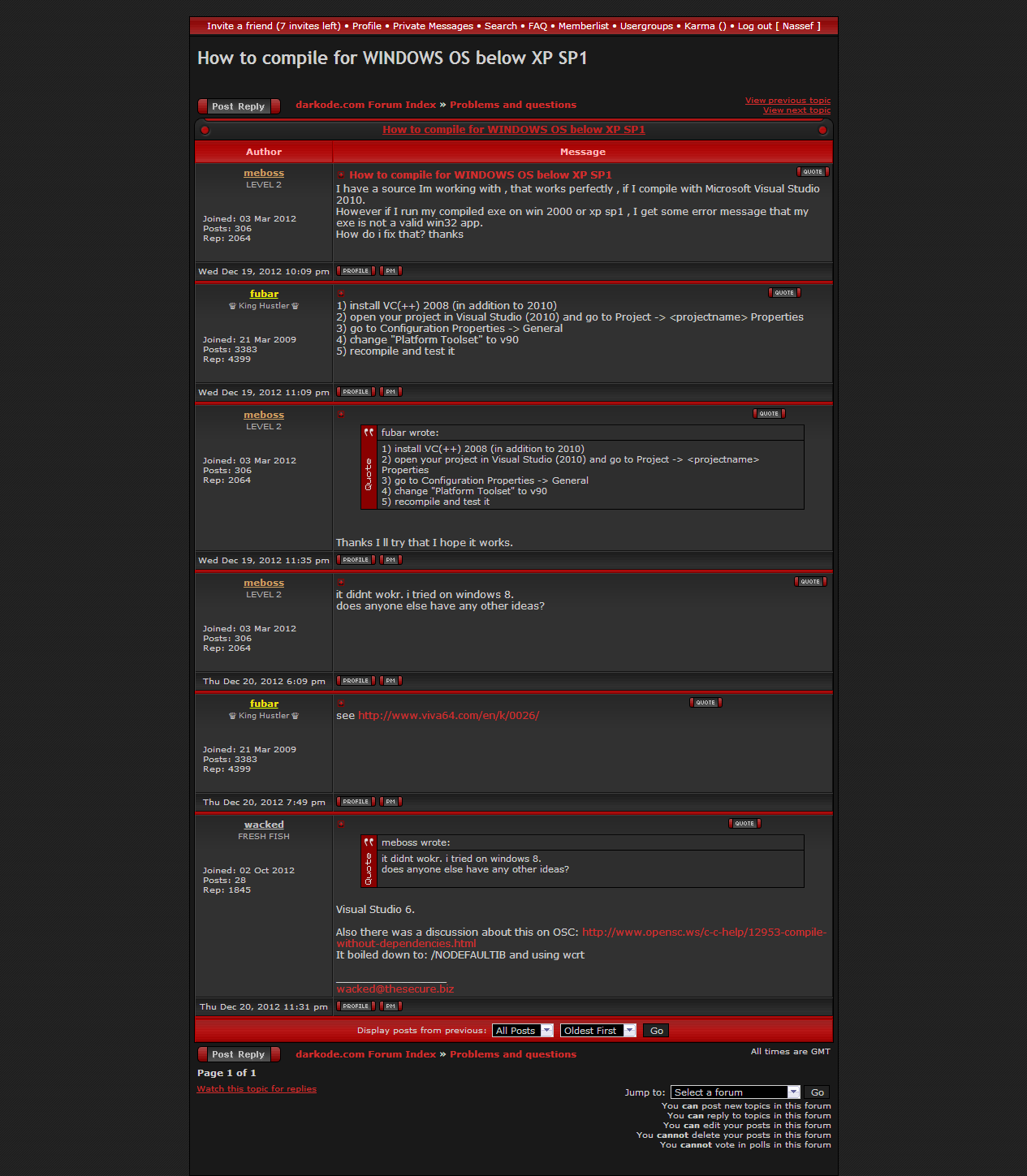Image resolution: width=1027 pixels, height=1176 pixels.
Task: Open profile icon under meboss's 6:09 pm post
Action: 356,681
